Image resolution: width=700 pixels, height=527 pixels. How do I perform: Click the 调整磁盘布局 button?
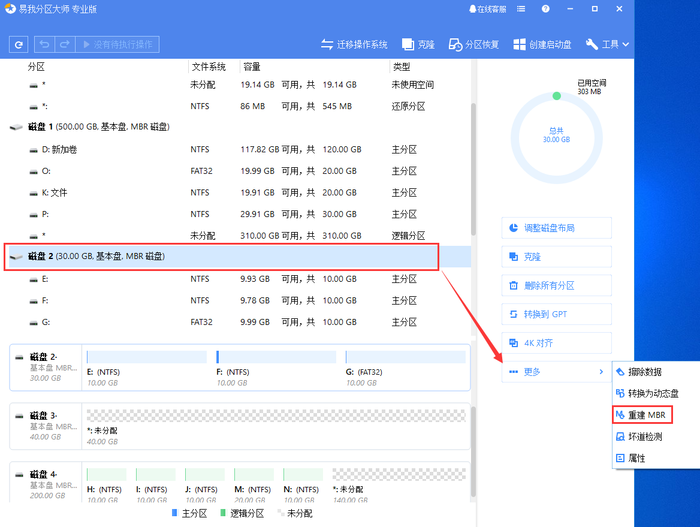click(x=556, y=228)
